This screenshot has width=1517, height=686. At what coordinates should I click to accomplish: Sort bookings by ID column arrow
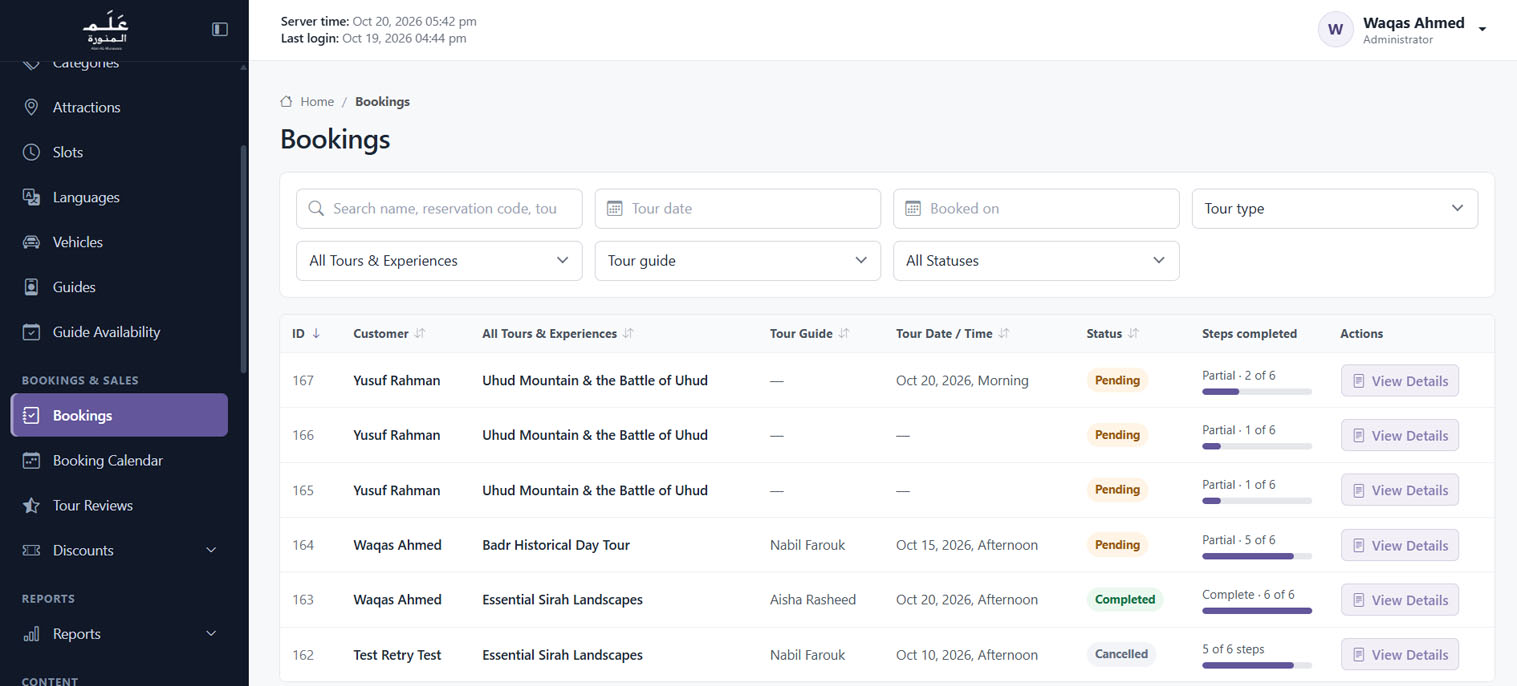pos(316,333)
